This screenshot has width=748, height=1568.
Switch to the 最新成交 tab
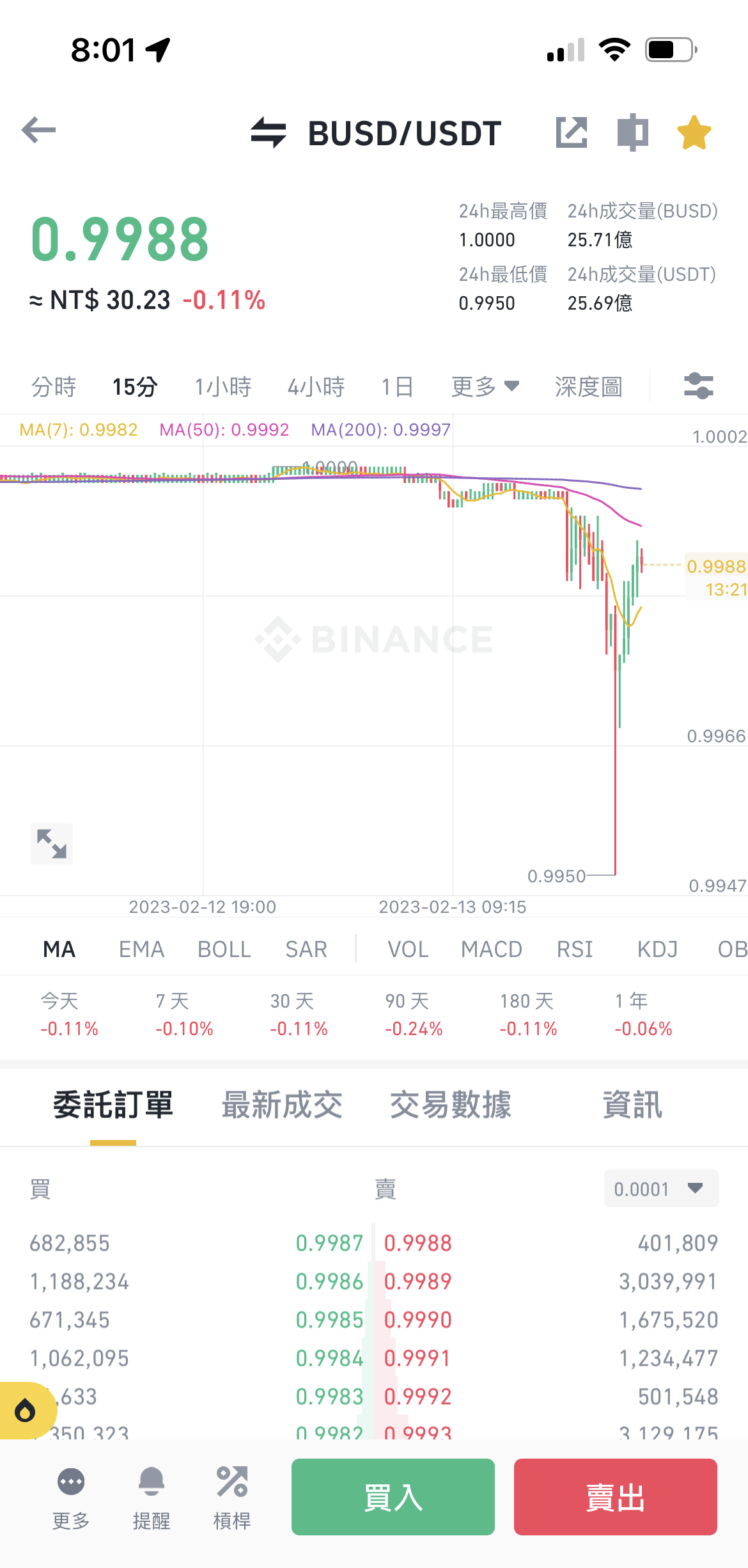tap(282, 1105)
